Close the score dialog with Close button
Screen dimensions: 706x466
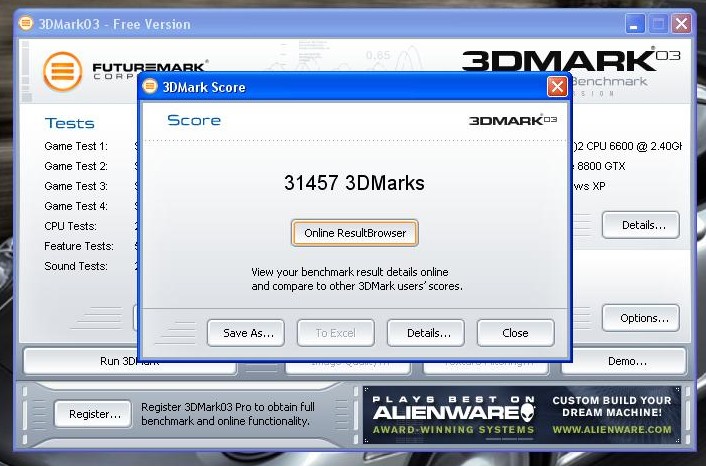click(515, 333)
